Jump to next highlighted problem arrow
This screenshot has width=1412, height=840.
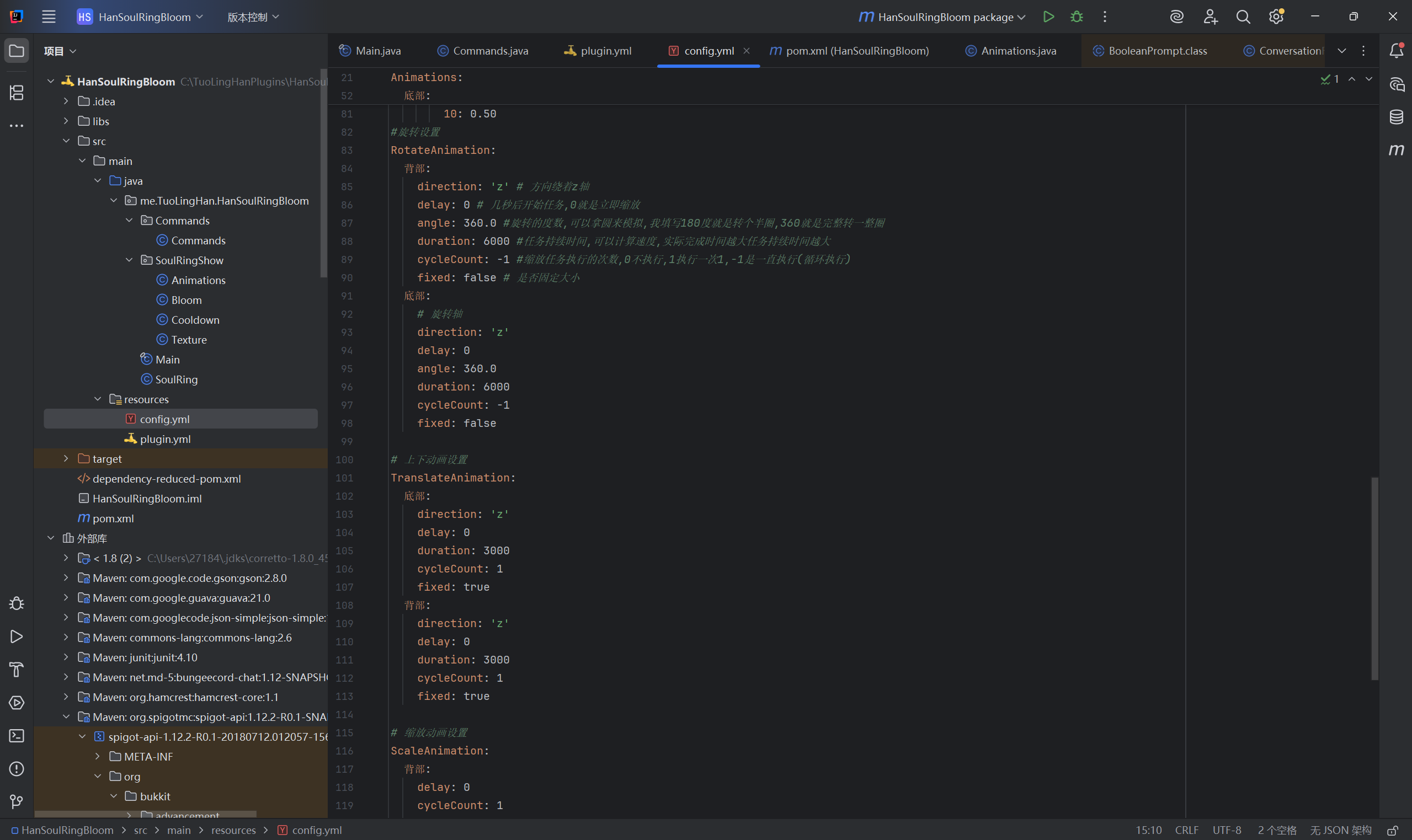pyautogui.click(x=1369, y=79)
